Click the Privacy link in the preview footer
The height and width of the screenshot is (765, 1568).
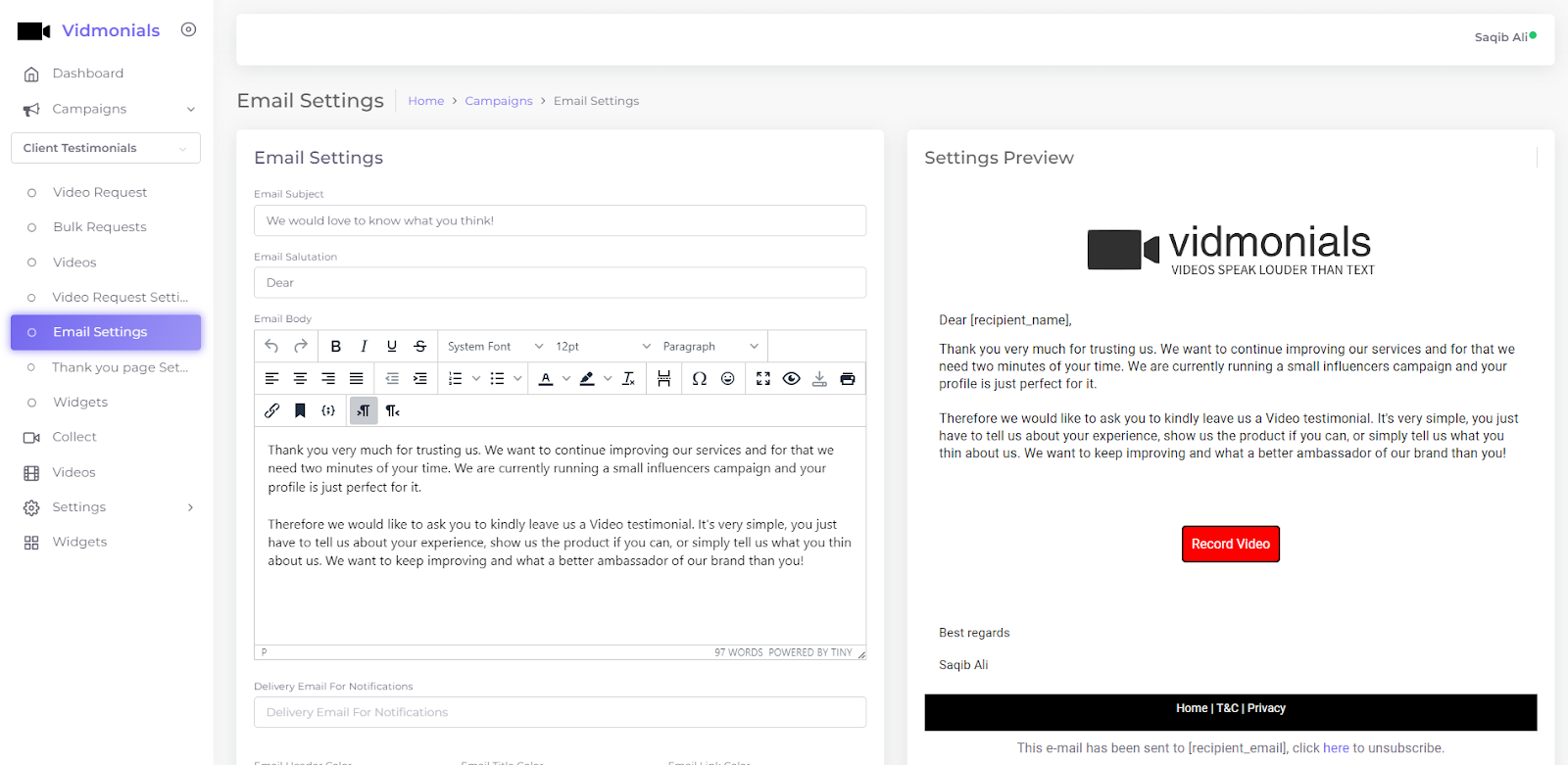[1266, 708]
